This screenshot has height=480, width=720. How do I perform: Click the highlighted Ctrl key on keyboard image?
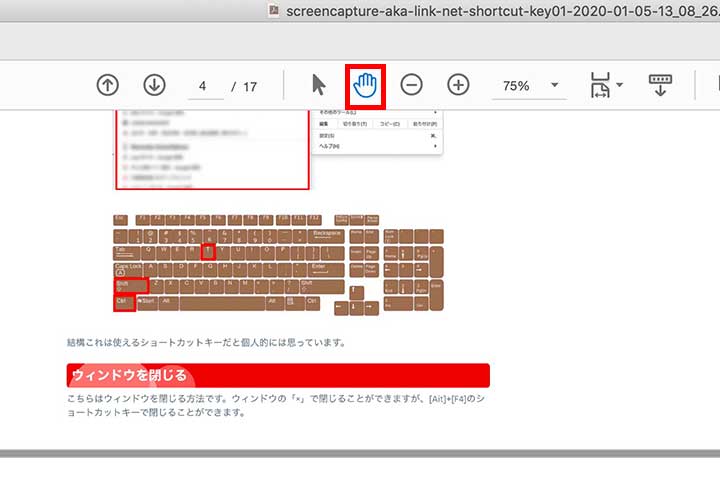point(124,303)
